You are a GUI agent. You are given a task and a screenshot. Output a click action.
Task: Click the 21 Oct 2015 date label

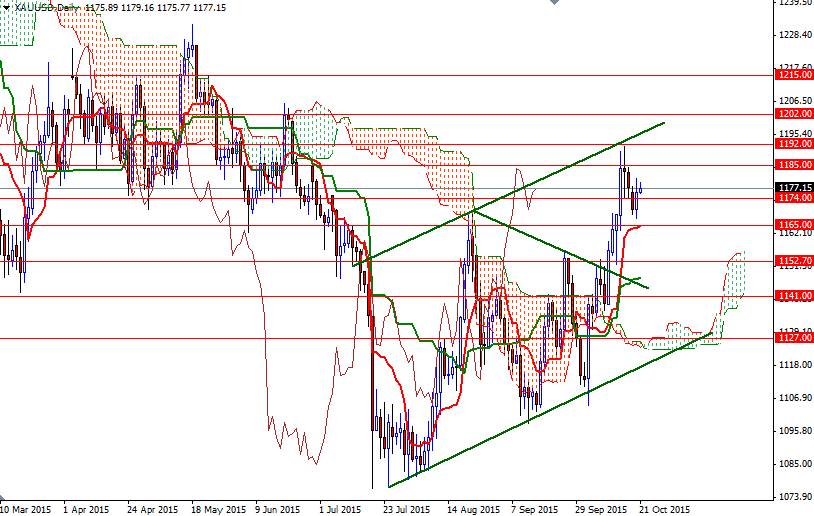(x=664, y=510)
